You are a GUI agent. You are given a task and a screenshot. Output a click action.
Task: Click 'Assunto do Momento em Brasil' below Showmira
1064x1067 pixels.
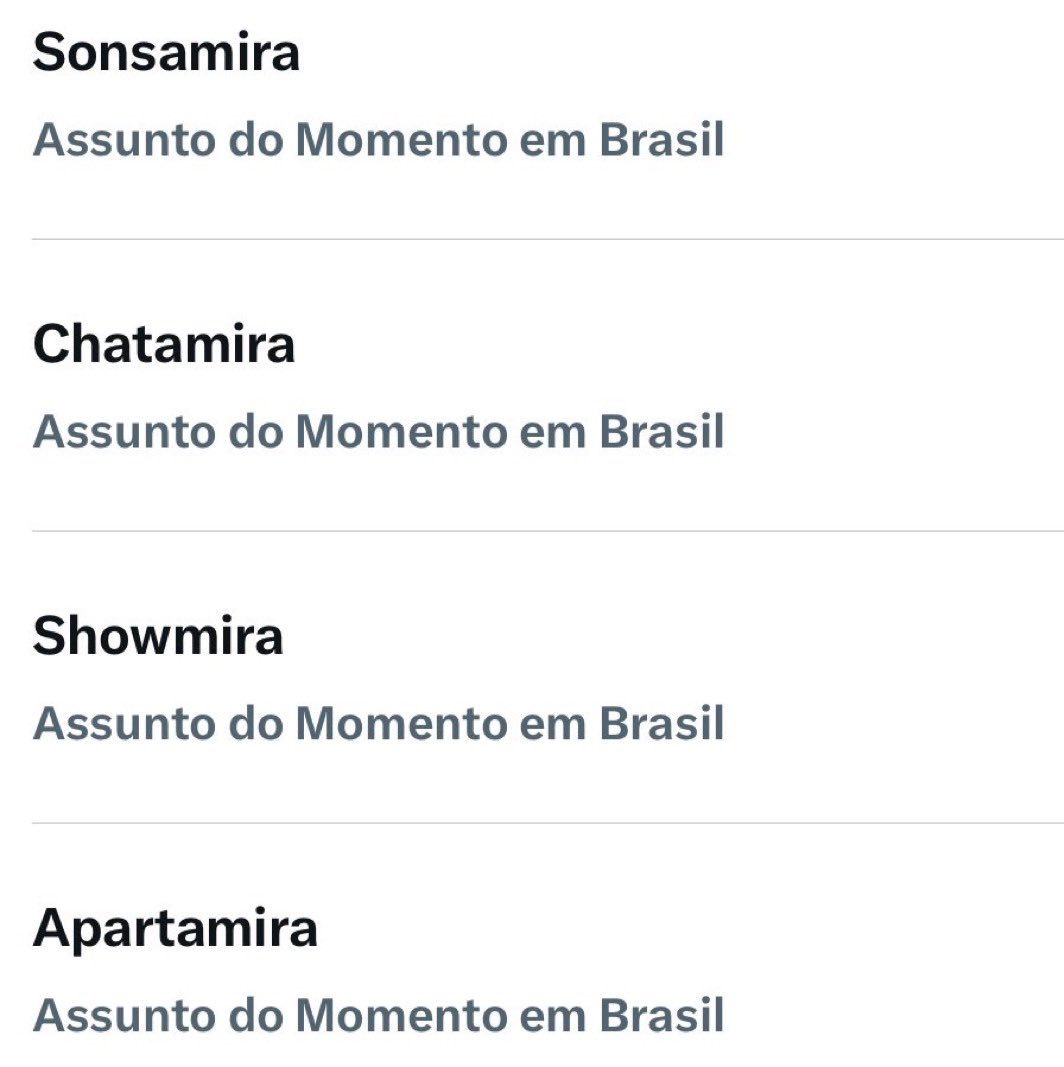[378, 724]
